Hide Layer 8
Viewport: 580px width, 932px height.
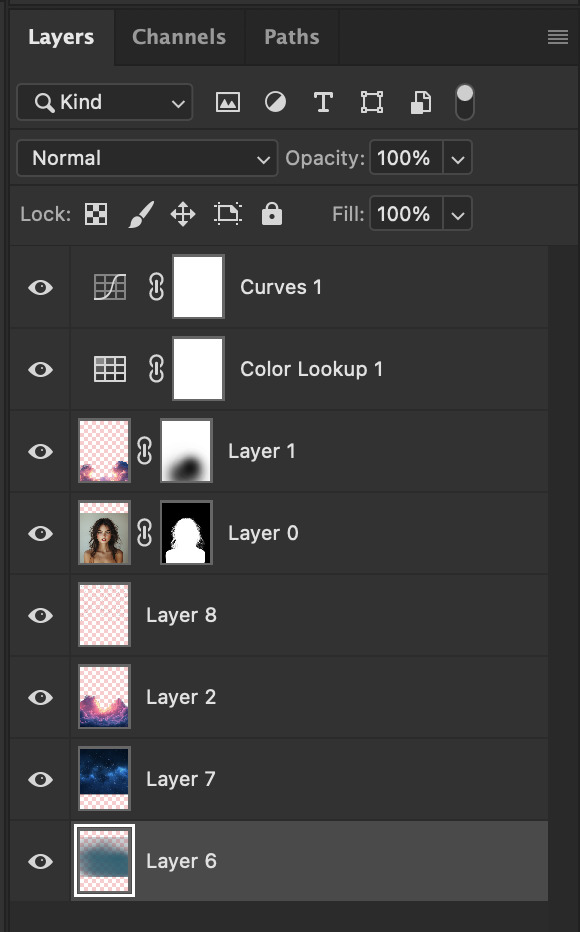pyautogui.click(x=40, y=616)
